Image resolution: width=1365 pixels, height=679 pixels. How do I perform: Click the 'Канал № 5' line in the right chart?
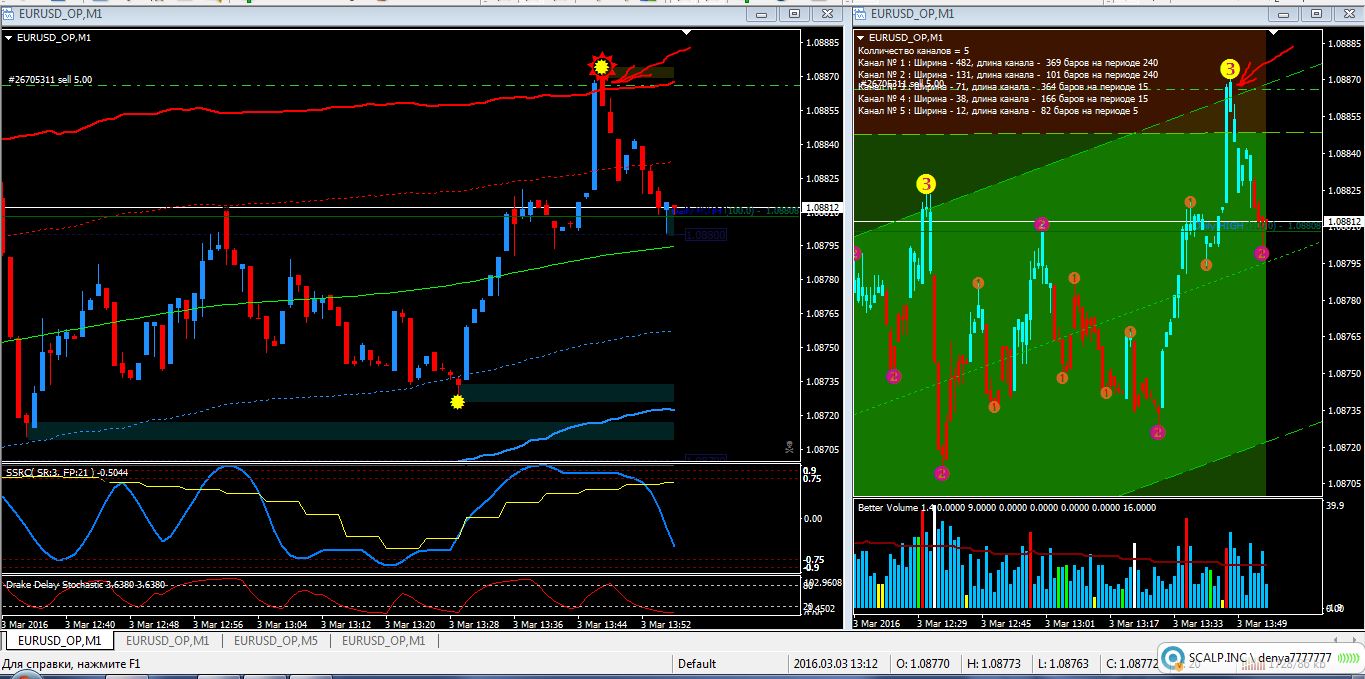click(x=997, y=110)
